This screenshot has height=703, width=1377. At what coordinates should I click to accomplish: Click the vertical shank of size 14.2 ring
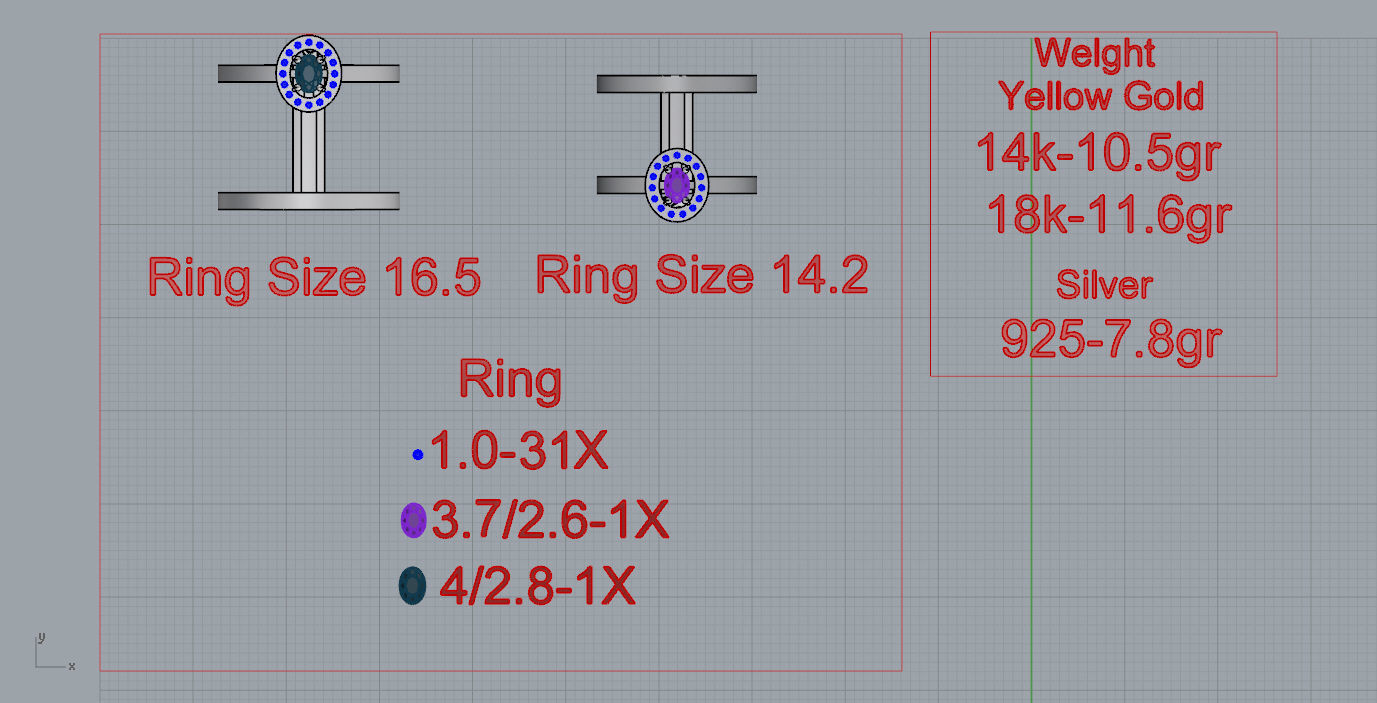pyautogui.click(x=677, y=121)
